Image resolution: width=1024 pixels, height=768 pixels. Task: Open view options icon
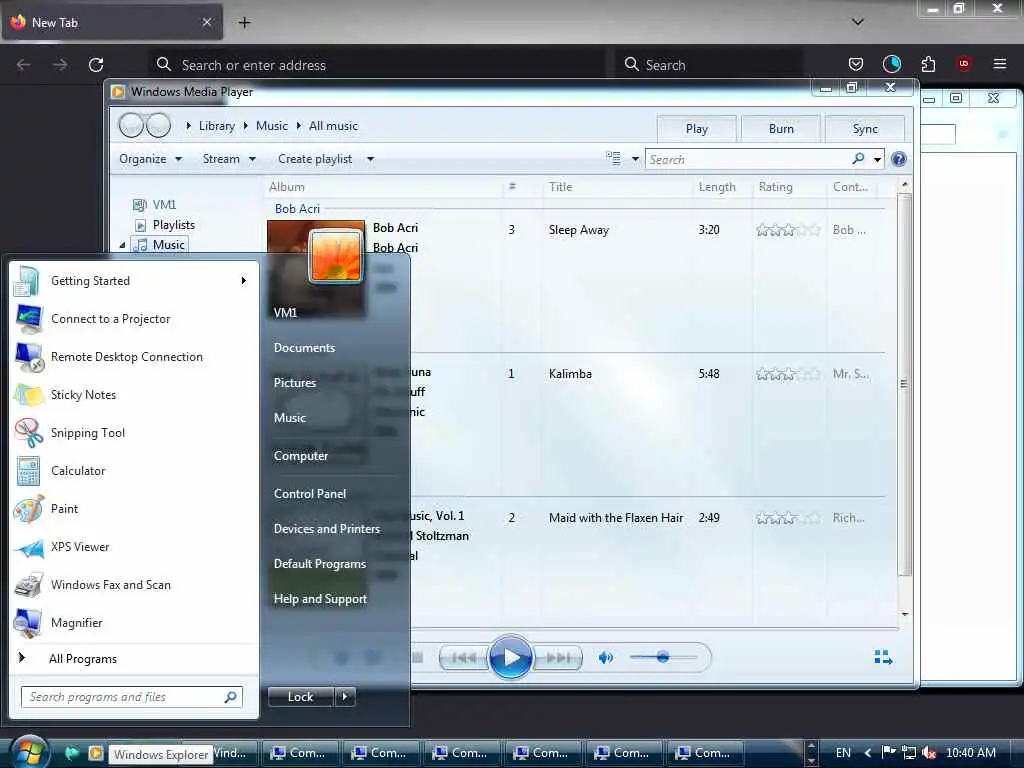pos(613,159)
